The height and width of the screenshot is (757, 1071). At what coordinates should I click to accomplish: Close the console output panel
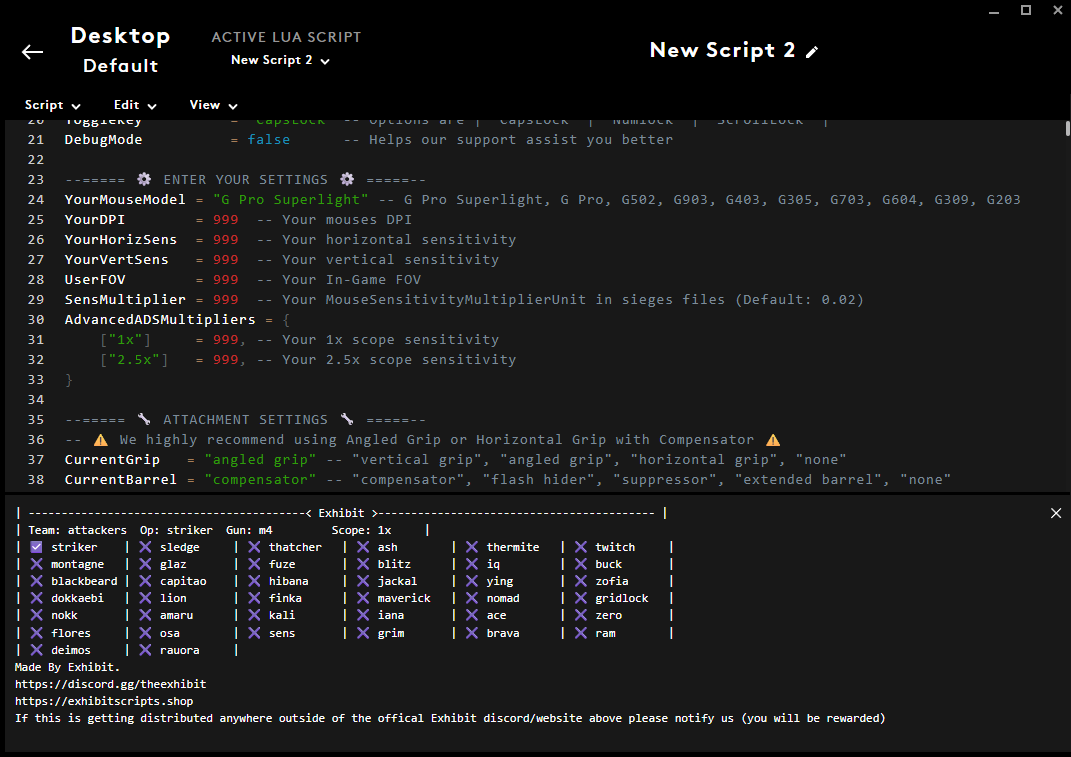pos(1056,513)
